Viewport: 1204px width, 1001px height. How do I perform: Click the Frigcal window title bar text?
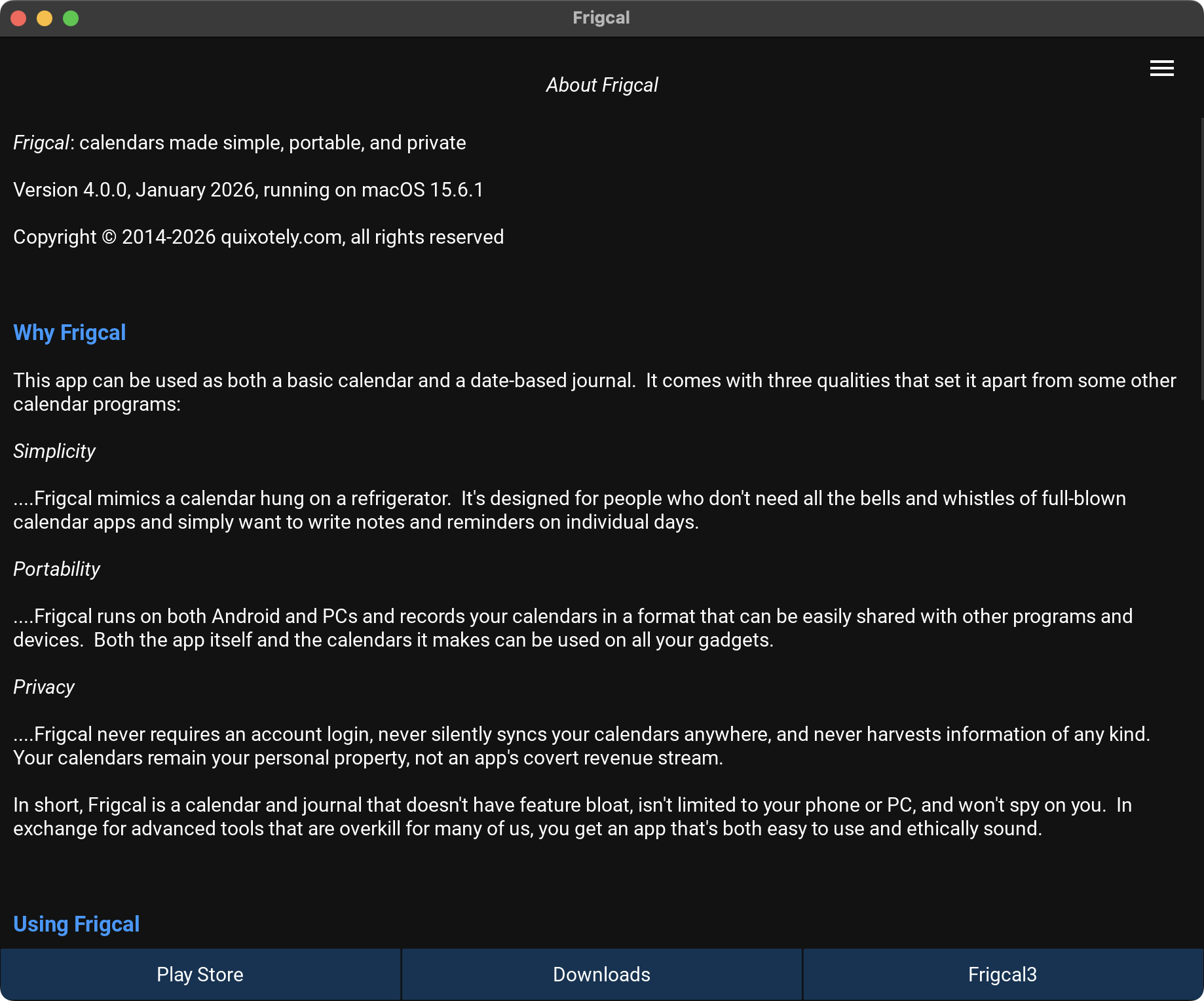[x=601, y=18]
